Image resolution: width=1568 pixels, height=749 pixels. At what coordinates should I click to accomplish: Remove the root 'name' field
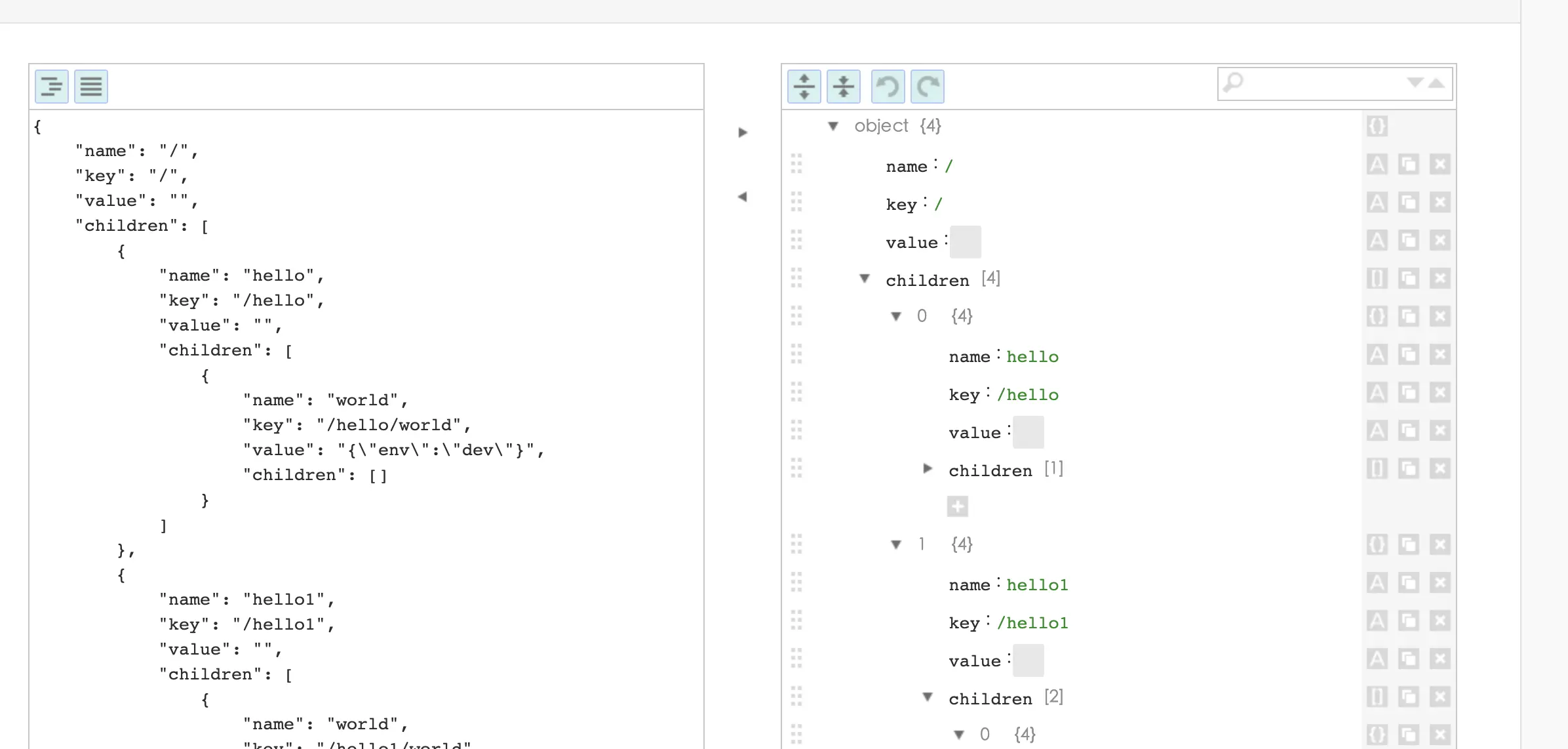pyautogui.click(x=1440, y=164)
